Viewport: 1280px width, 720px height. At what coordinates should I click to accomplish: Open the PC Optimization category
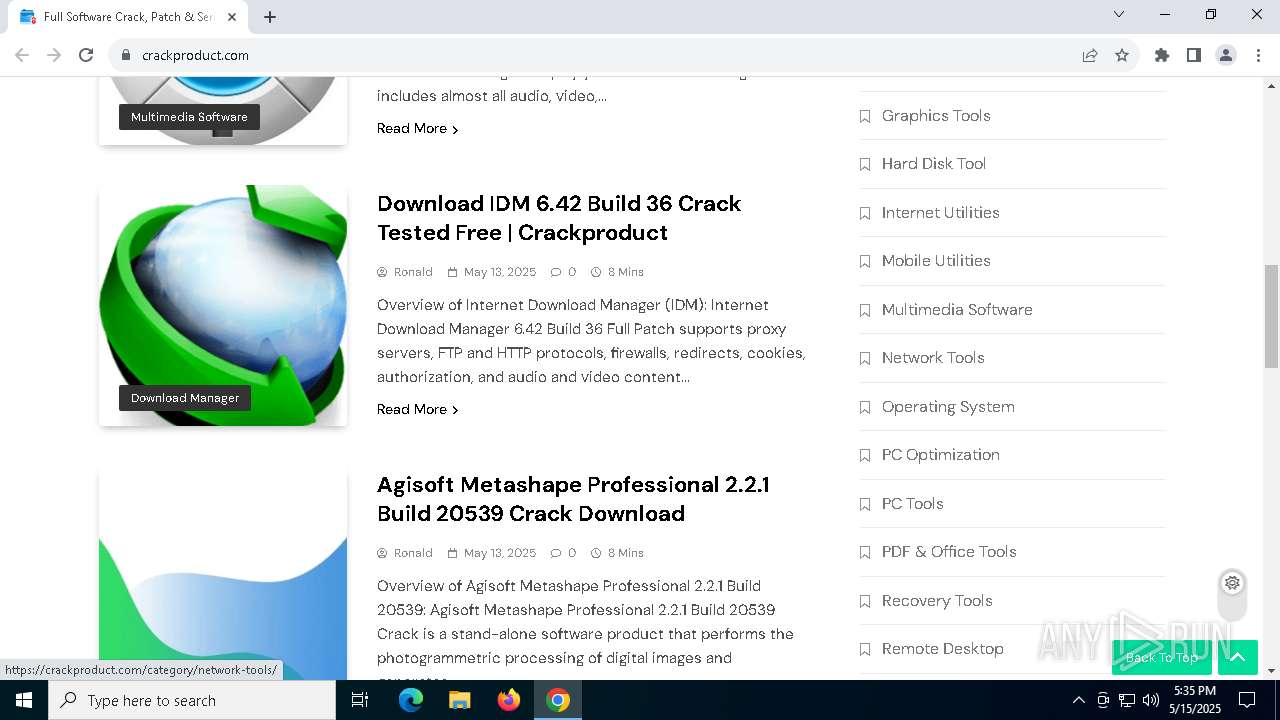click(x=940, y=454)
